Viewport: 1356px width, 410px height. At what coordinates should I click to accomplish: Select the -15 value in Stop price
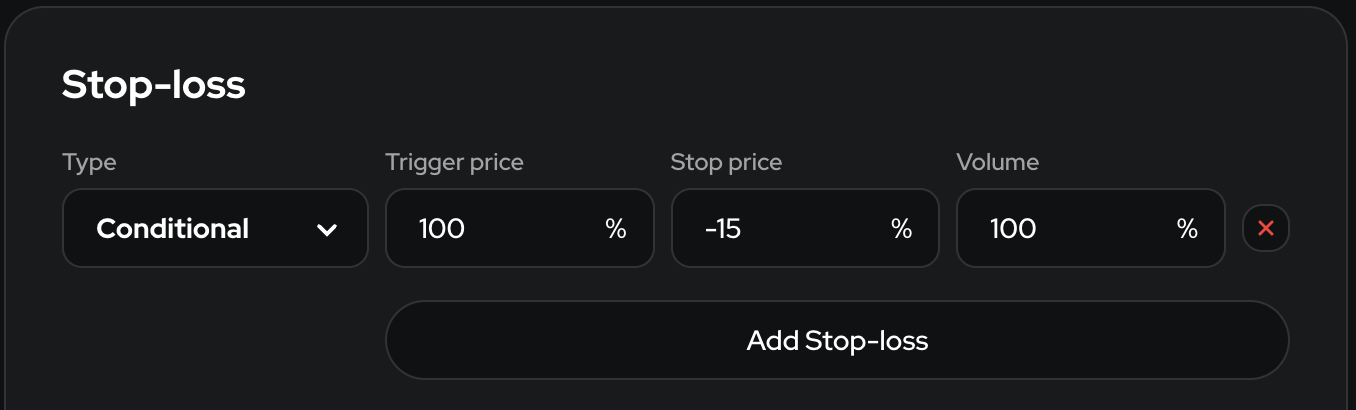pyautogui.click(x=723, y=229)
